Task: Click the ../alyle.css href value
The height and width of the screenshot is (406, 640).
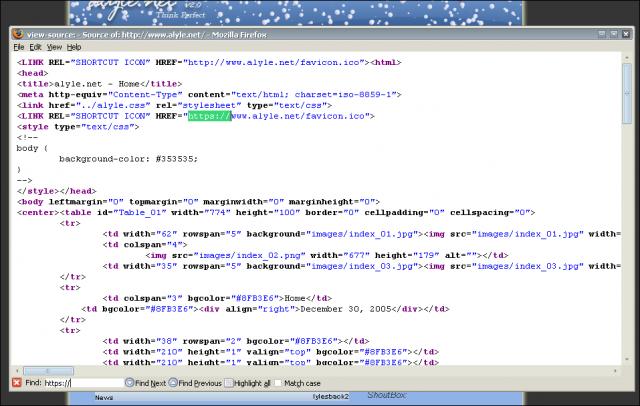Action: tap(113, 105)
